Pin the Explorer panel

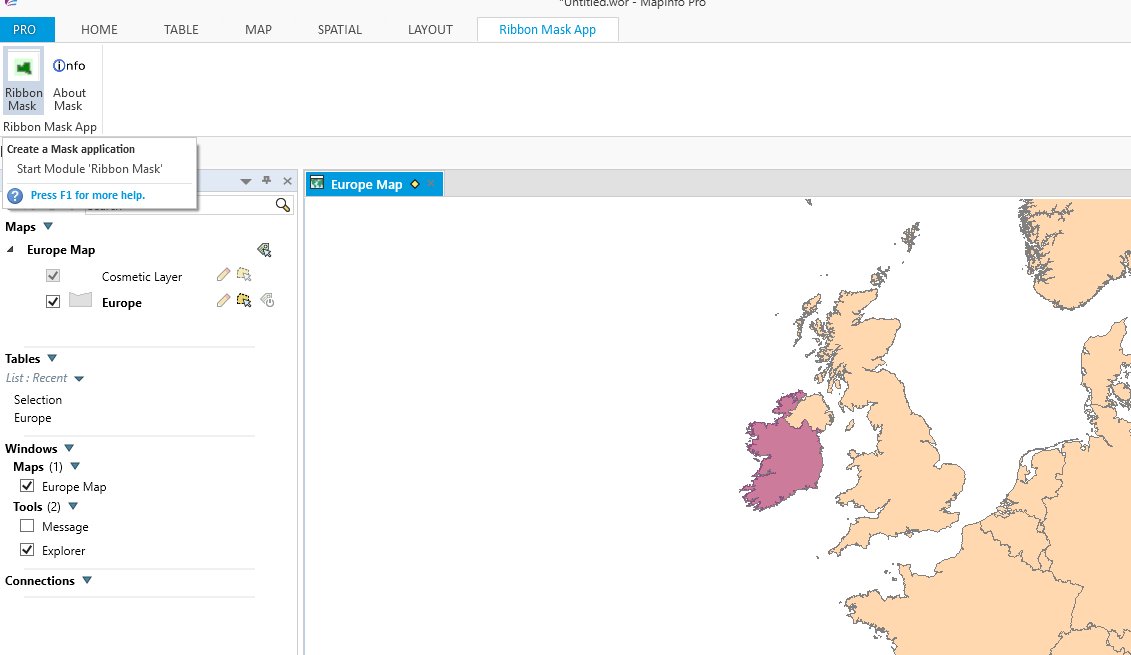(x=266, y=180)
